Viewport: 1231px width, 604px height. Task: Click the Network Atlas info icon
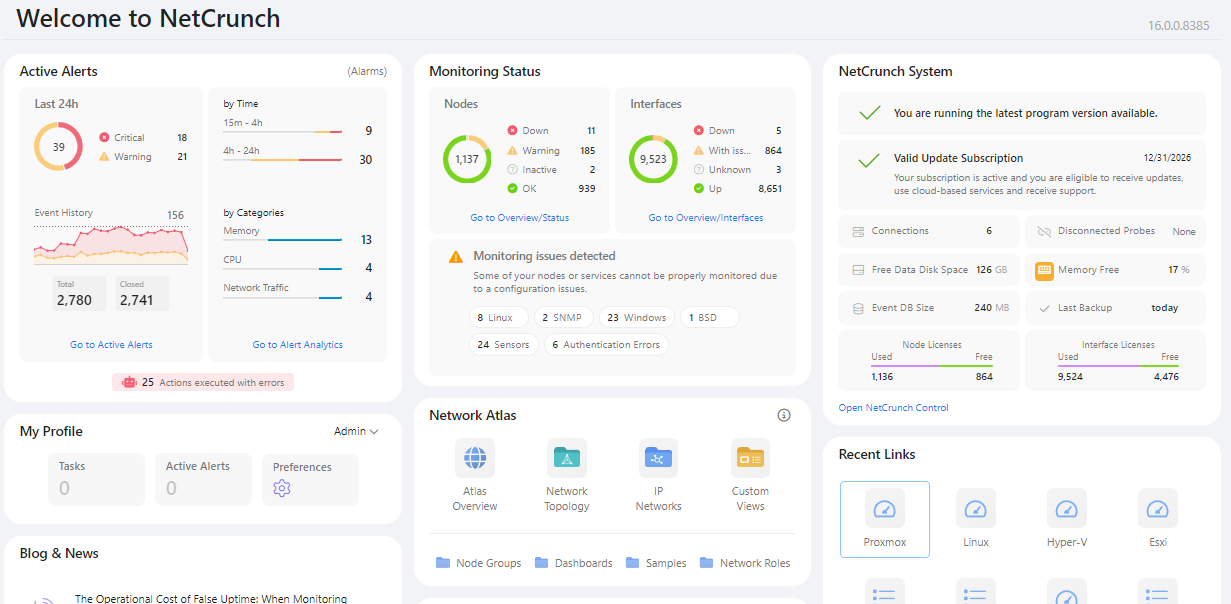(x=784, y=415)
